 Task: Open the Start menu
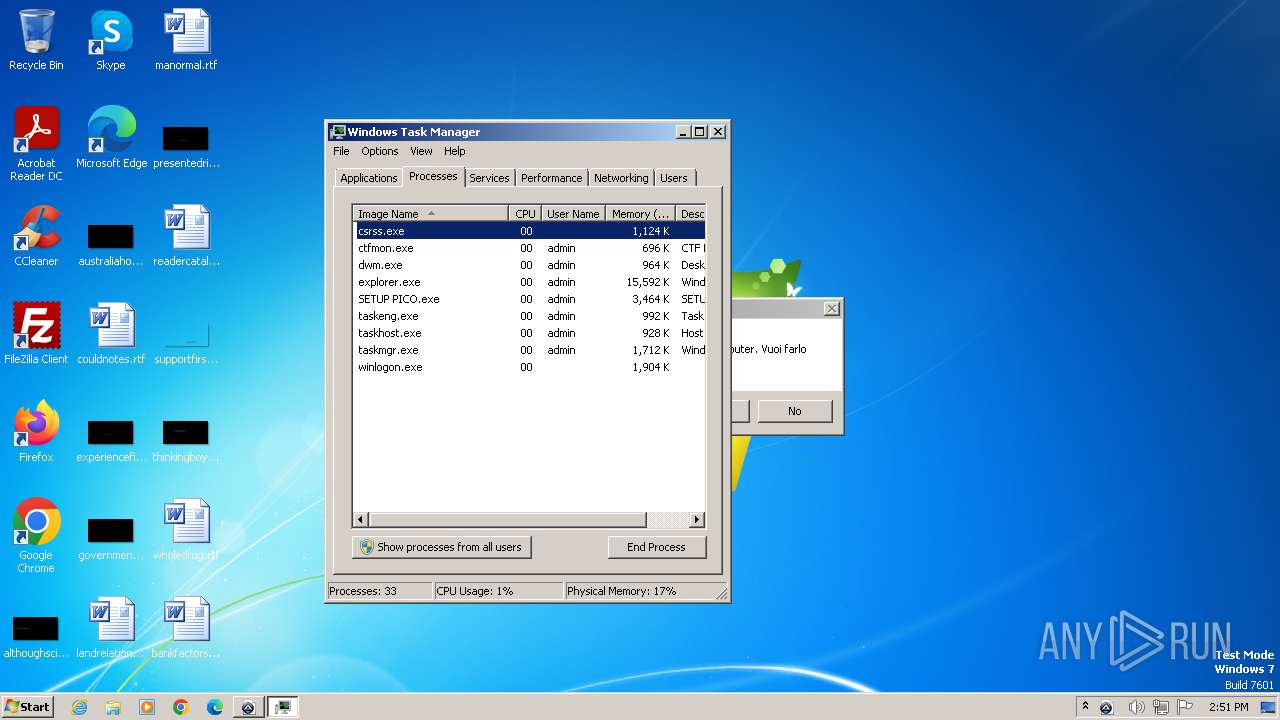(x=27, y=707)
